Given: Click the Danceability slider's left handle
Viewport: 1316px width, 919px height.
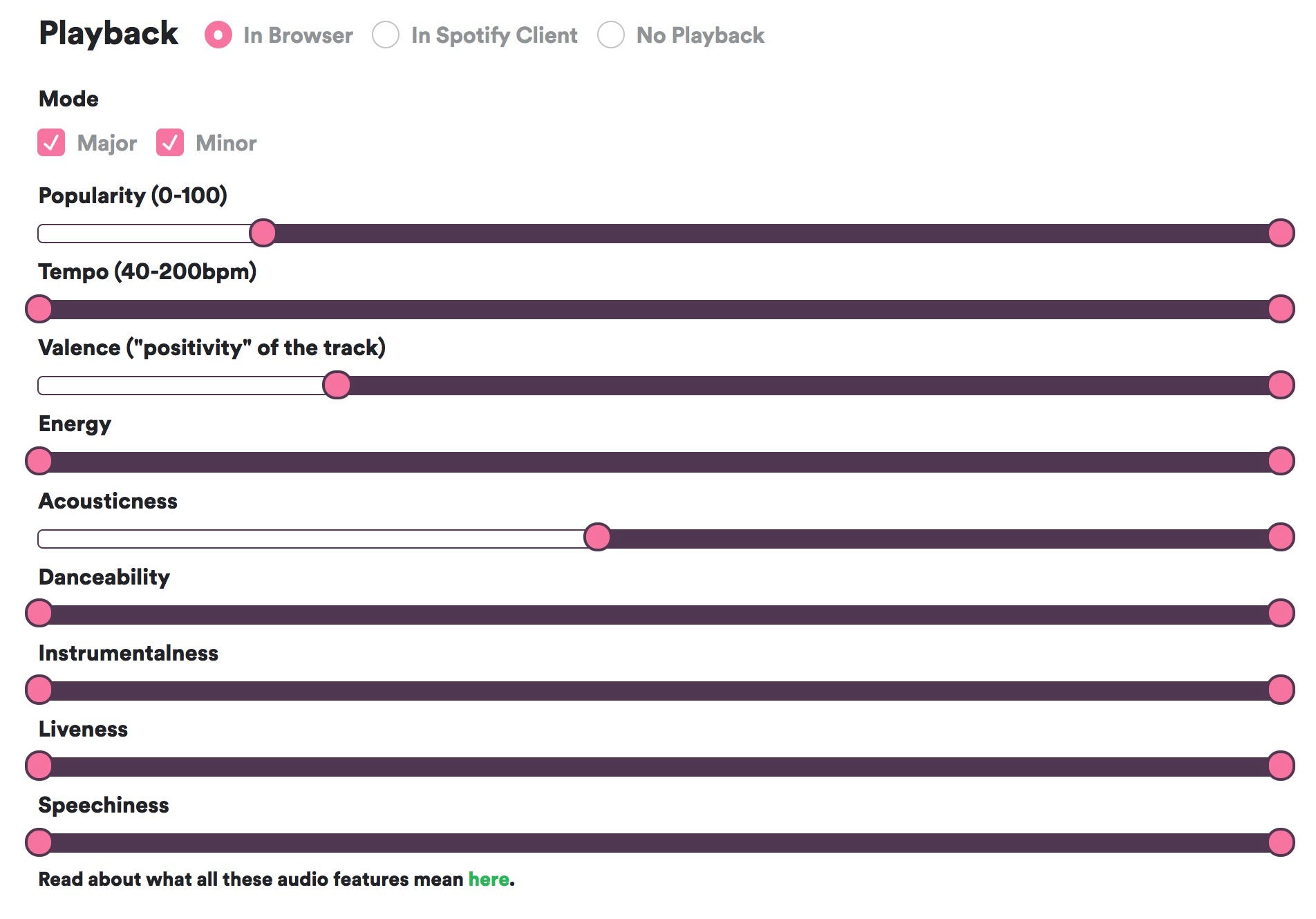Looking at the screenshot, I should tap(39, 613).
